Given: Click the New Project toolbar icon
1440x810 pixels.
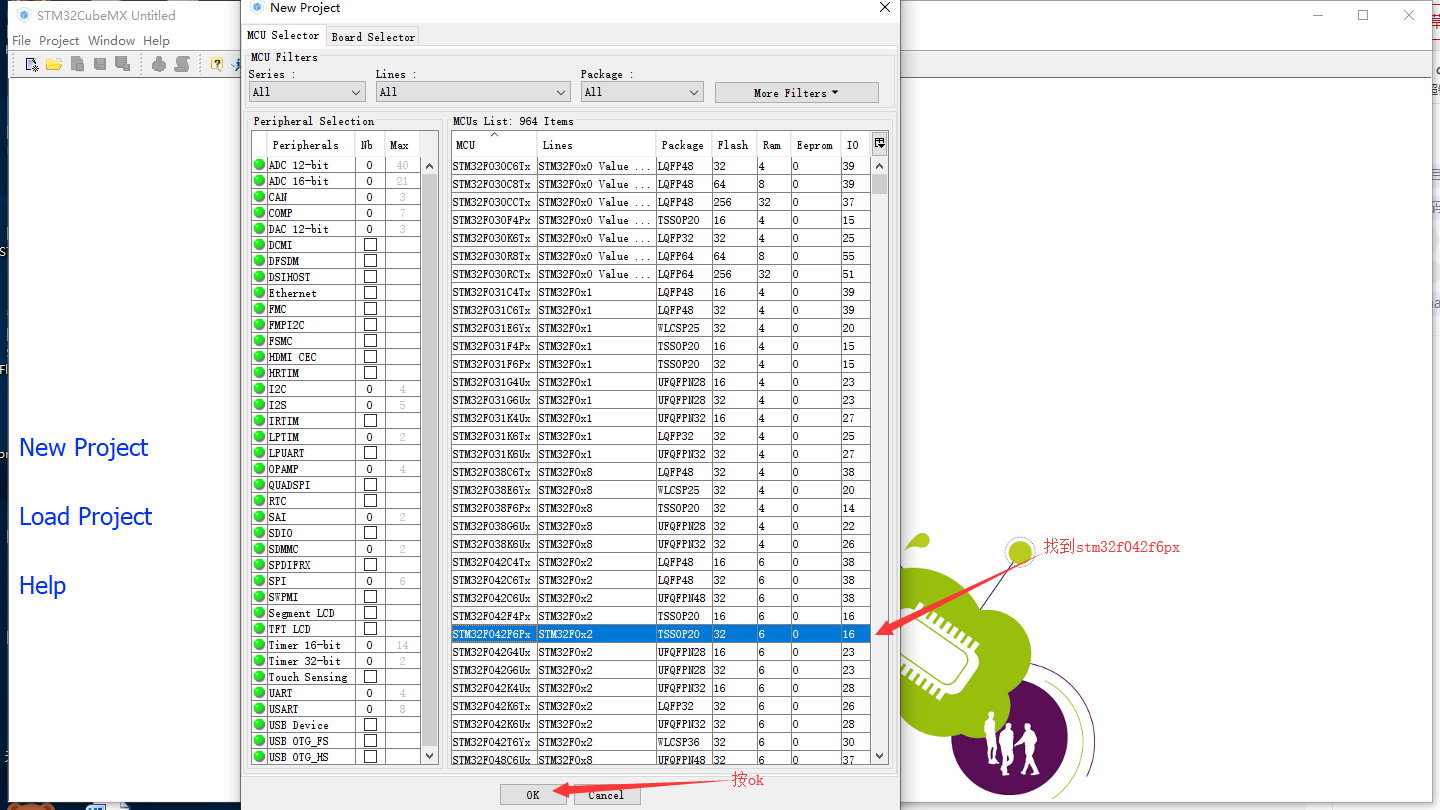Looking at the screenshot, I should (x=31, y=64).
